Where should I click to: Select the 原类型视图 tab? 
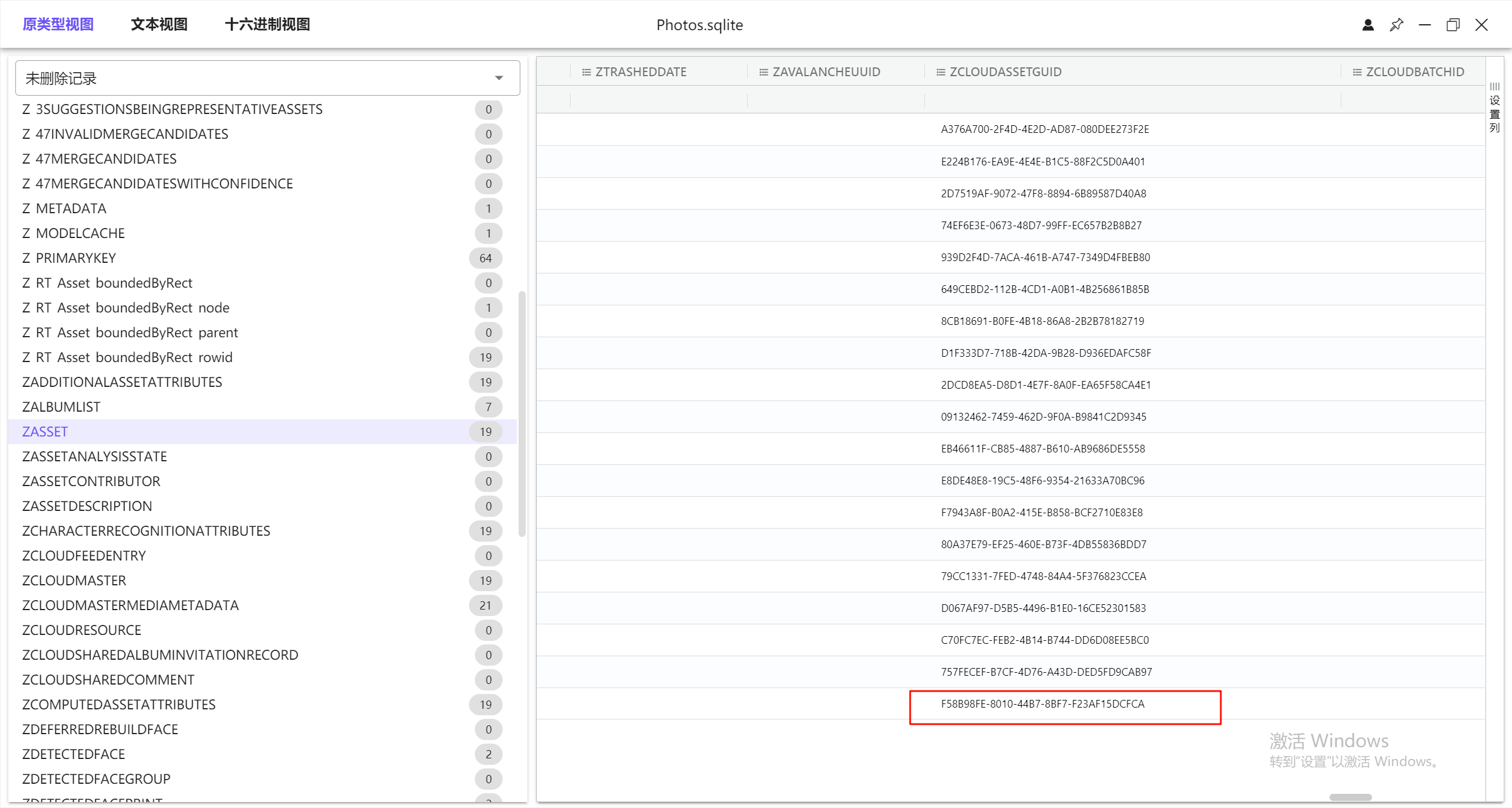(x=58, y=25)
